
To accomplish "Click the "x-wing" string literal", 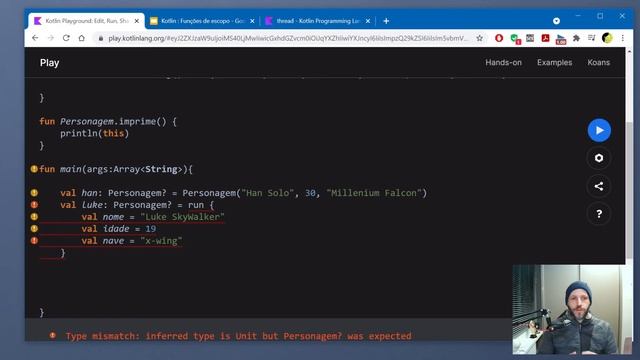I will 161,241.
